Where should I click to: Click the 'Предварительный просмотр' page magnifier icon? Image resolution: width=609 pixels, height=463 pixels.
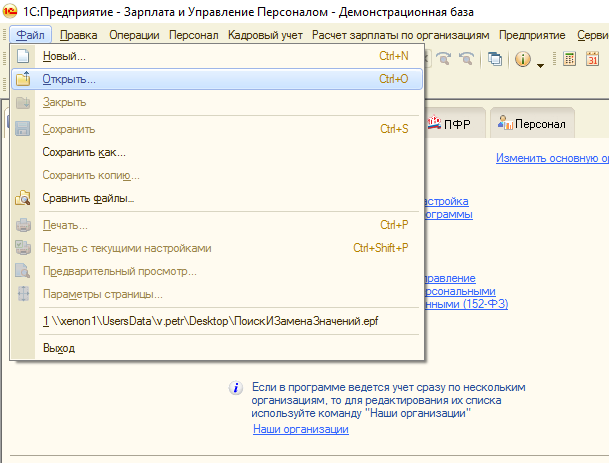(x=23, y=271)
